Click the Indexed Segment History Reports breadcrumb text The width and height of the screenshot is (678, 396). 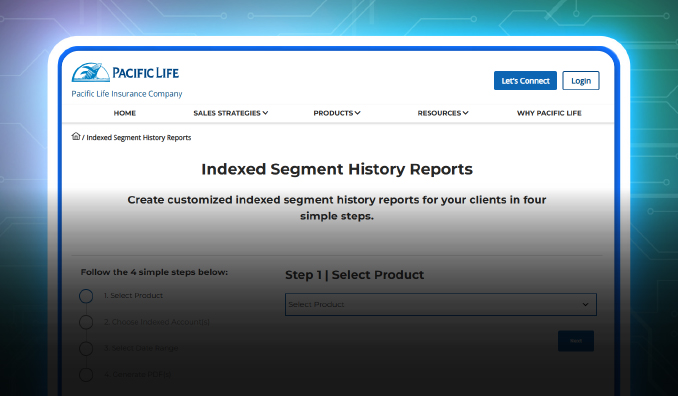[138, 137]
